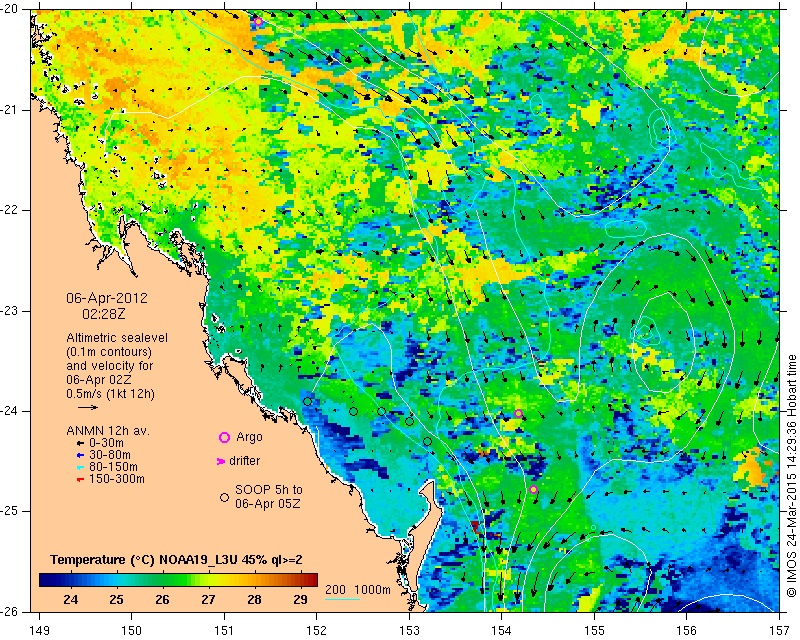Viewport: 800px width, 640px height.
Task: Click the magenta Argo circle in the legend
Action: tap(224, 437)
